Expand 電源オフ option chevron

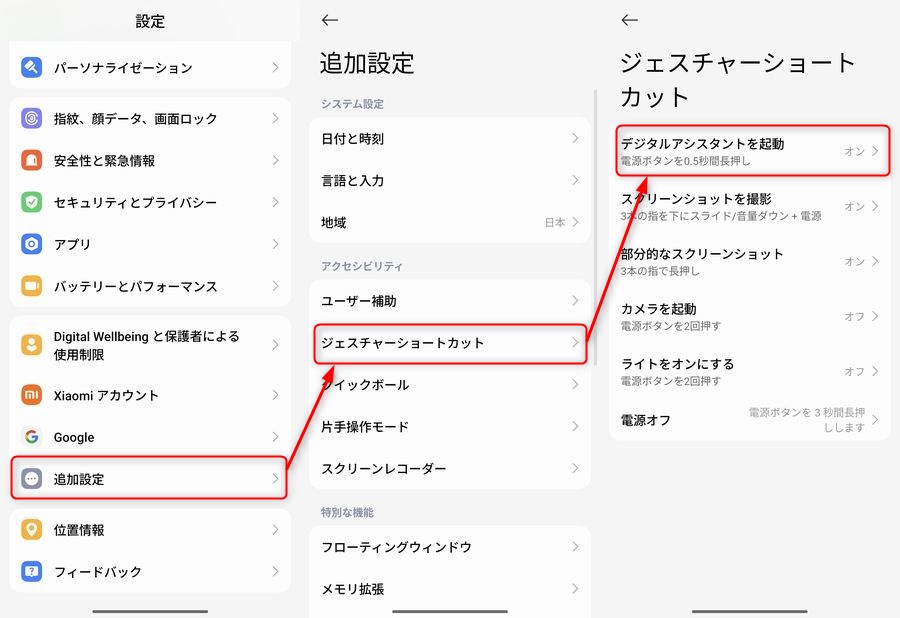(x=875, y=420)
